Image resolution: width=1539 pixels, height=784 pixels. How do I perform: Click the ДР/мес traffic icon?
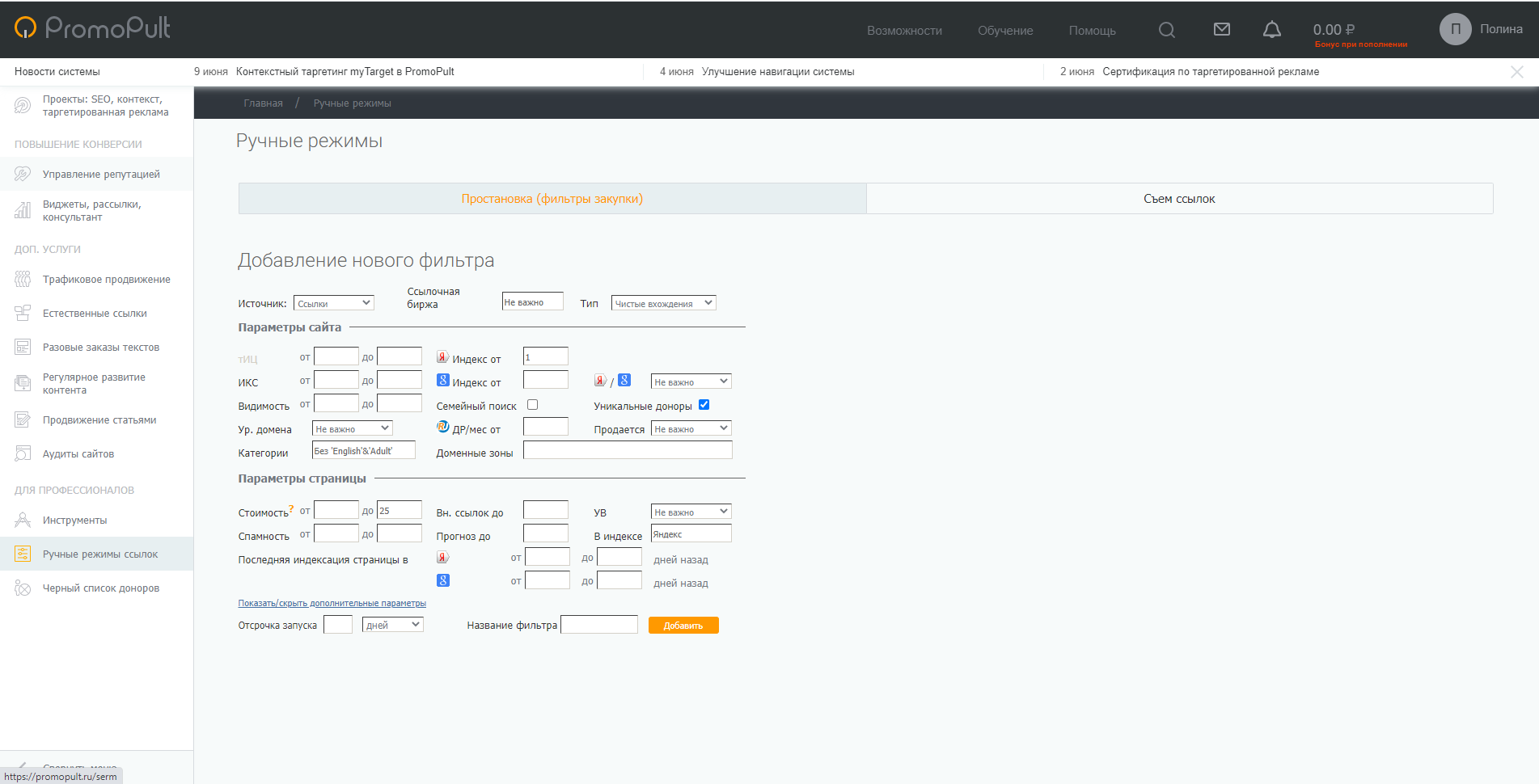tap(443, 427)
